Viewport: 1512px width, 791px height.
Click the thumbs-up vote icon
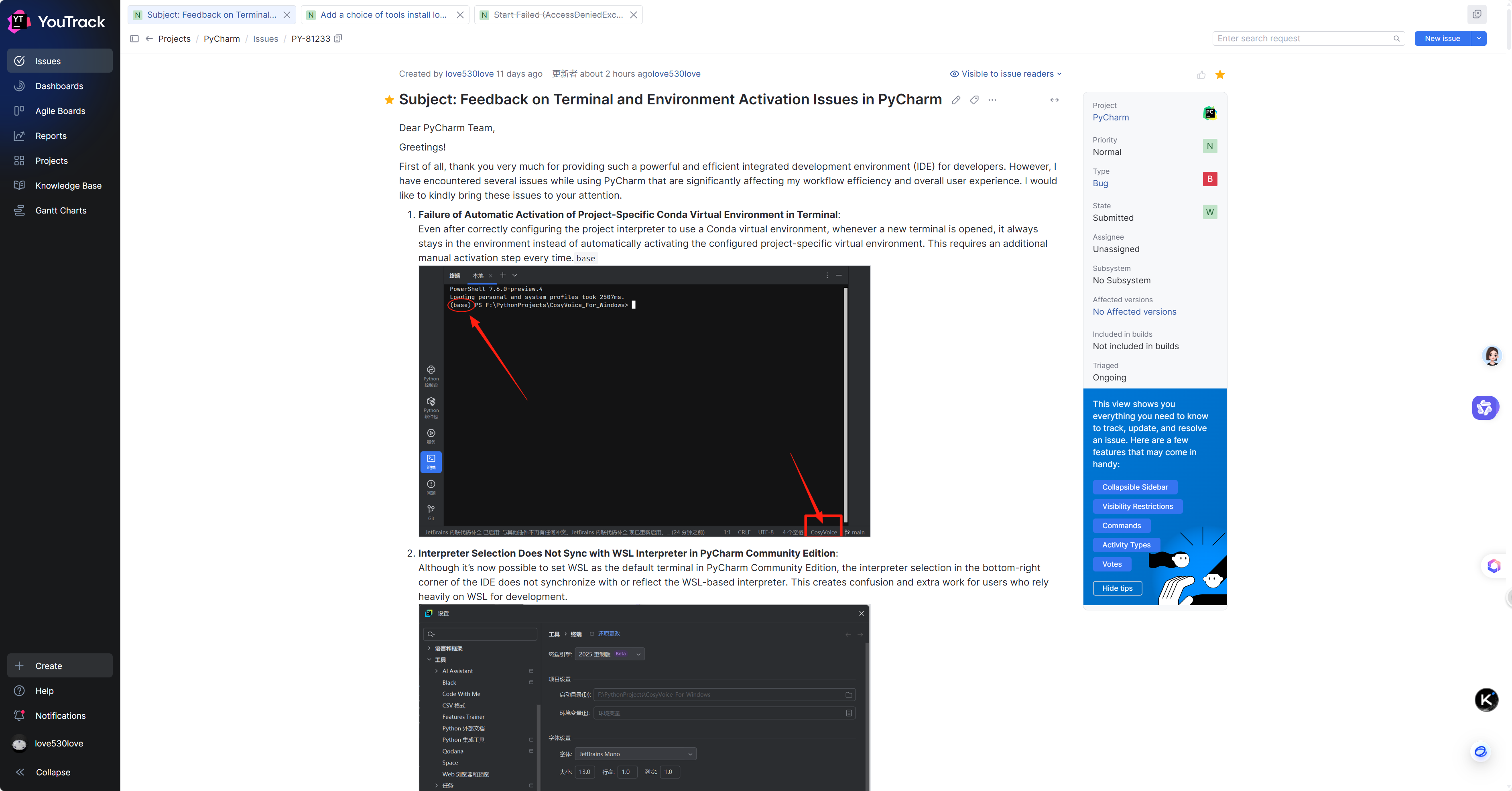coord(1201,75)
